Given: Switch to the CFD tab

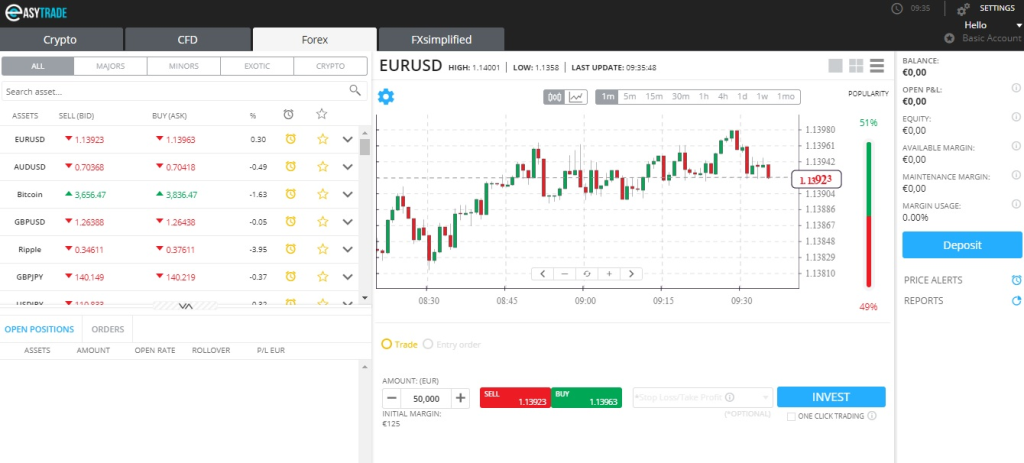Looking at the screenshot, I should tap(187, 40).
